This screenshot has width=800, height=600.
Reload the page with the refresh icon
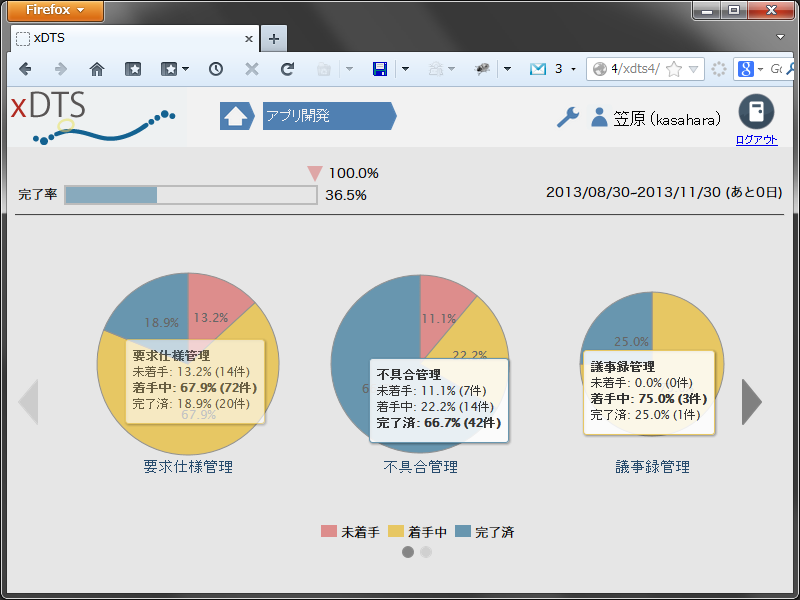point(287,69)
